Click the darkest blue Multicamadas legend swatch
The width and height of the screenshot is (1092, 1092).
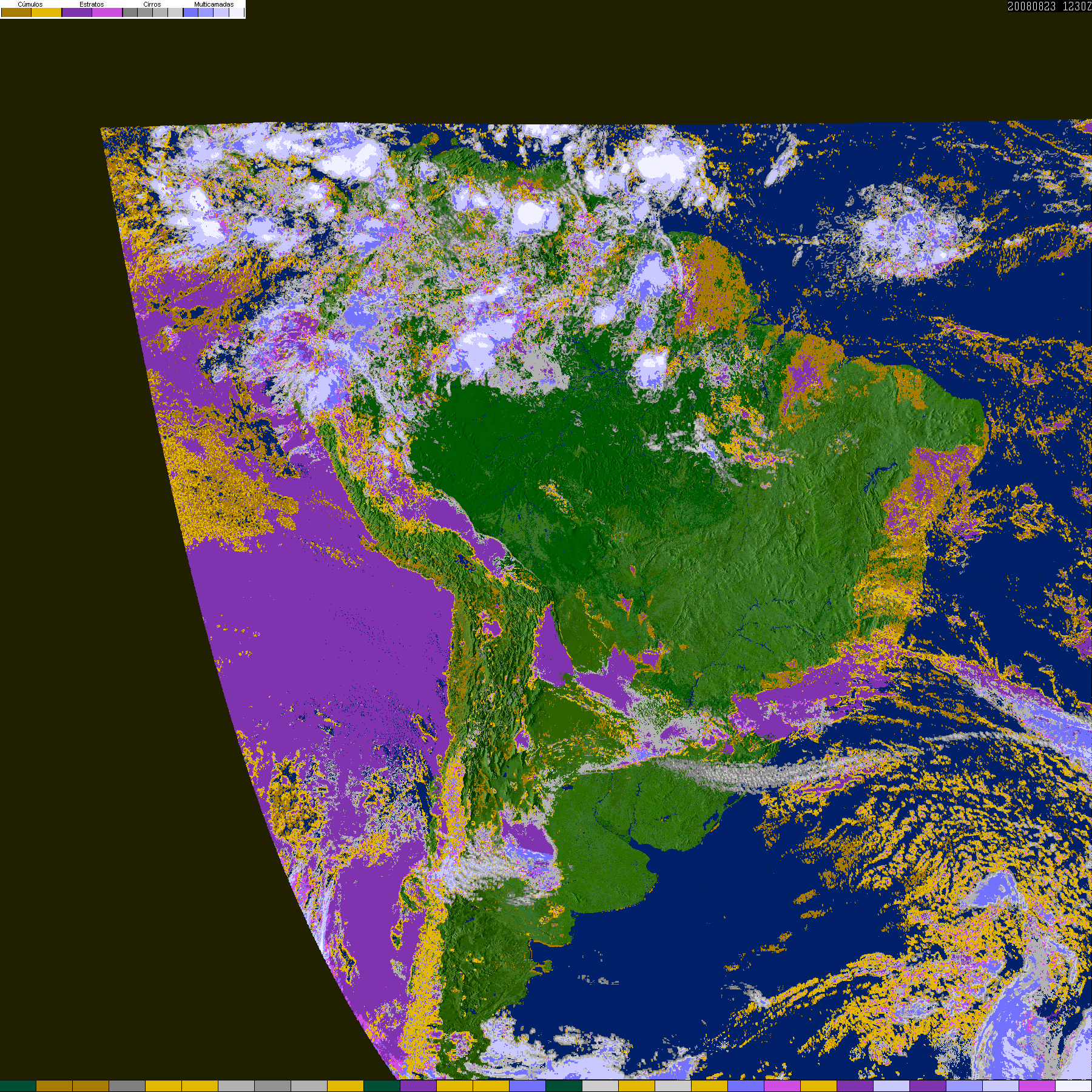click(x=190, y=12)
